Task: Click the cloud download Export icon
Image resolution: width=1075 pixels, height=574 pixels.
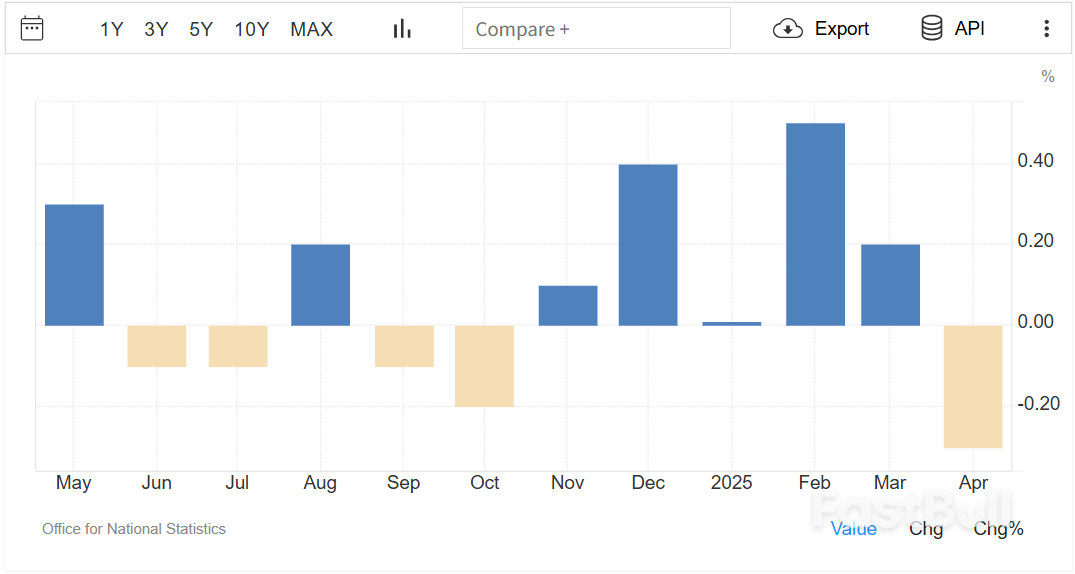Action: tap(788, 29)
